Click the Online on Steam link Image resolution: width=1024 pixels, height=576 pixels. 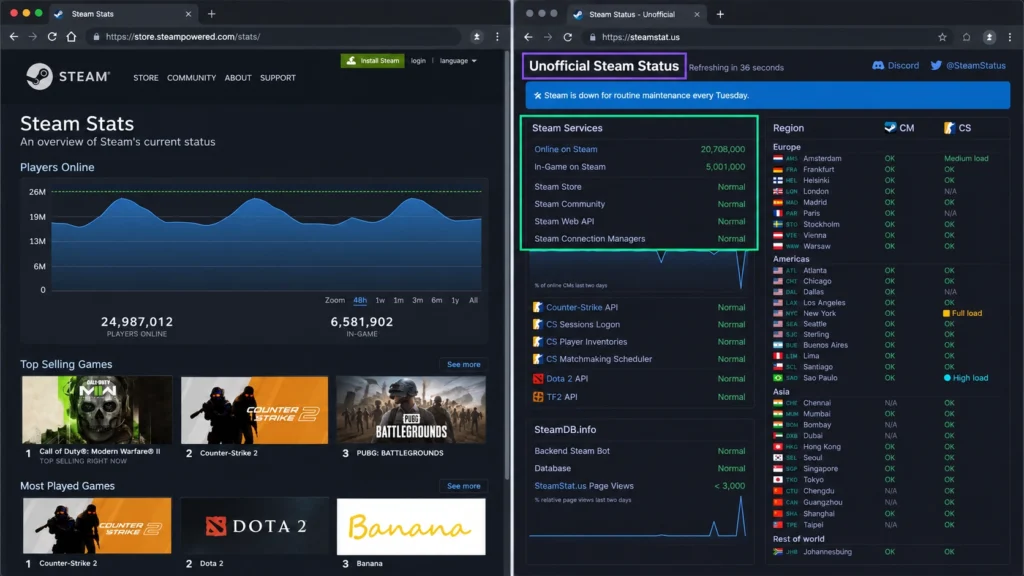coord(566,149)
